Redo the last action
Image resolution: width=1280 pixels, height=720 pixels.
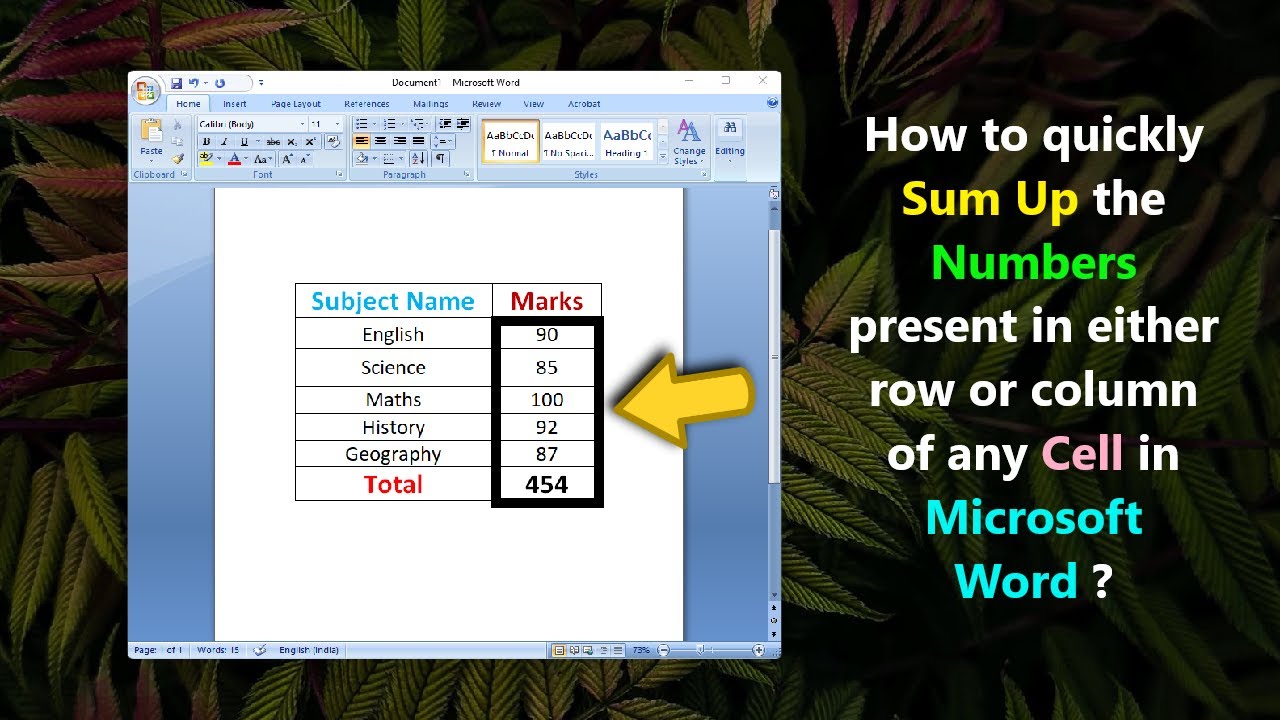point(220,83)
